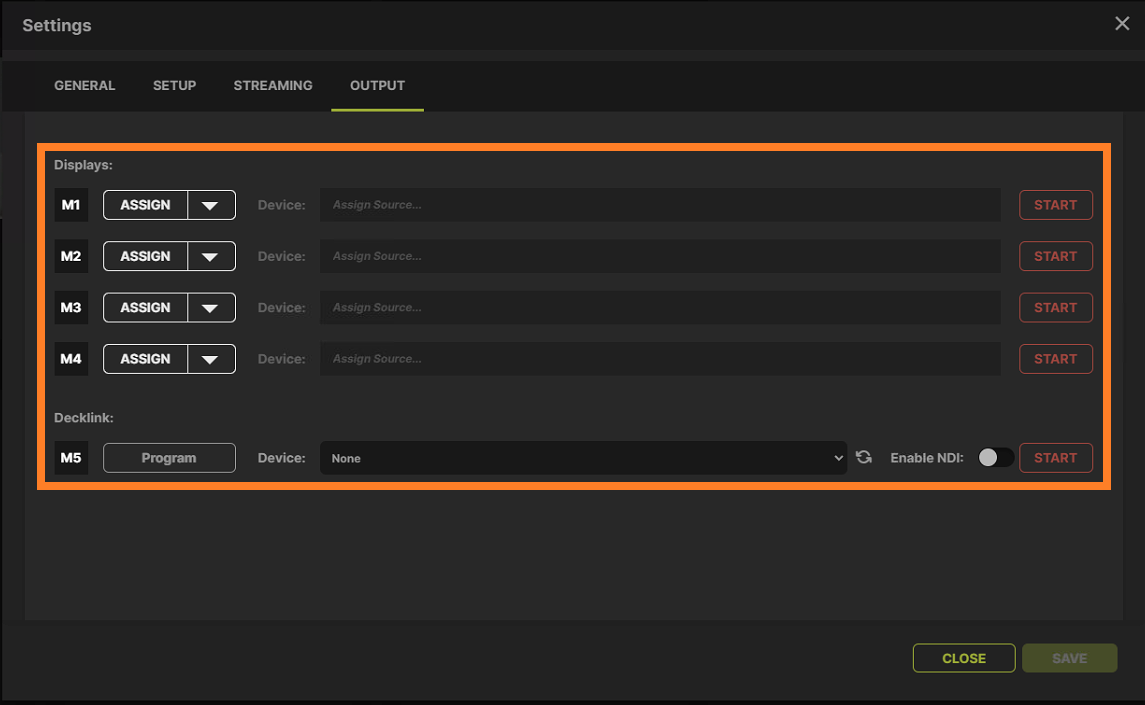The width and height of the screenshot is (1145, 705).
Task: Select the OUTPUT tab
Action: [377, 85]
